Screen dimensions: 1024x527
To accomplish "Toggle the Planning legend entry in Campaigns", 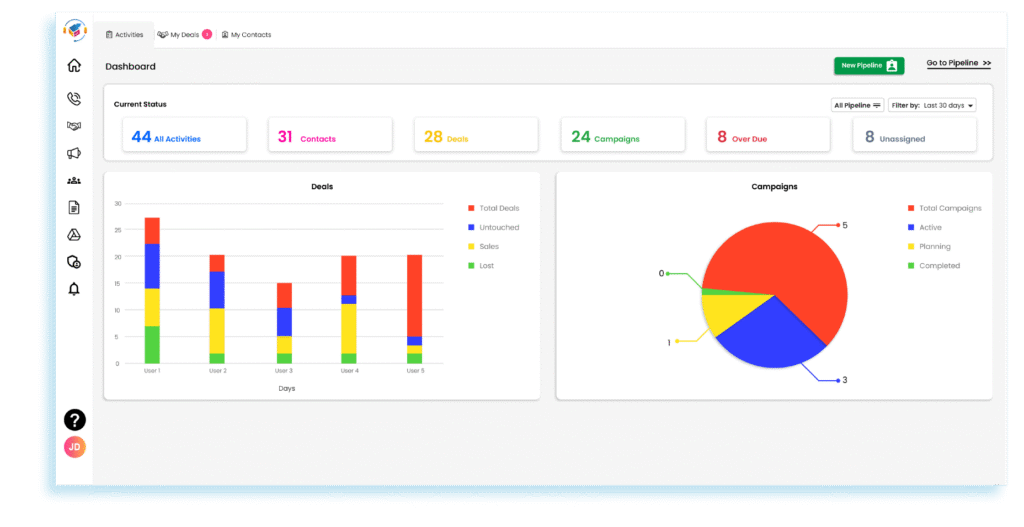I will [929, 246].
